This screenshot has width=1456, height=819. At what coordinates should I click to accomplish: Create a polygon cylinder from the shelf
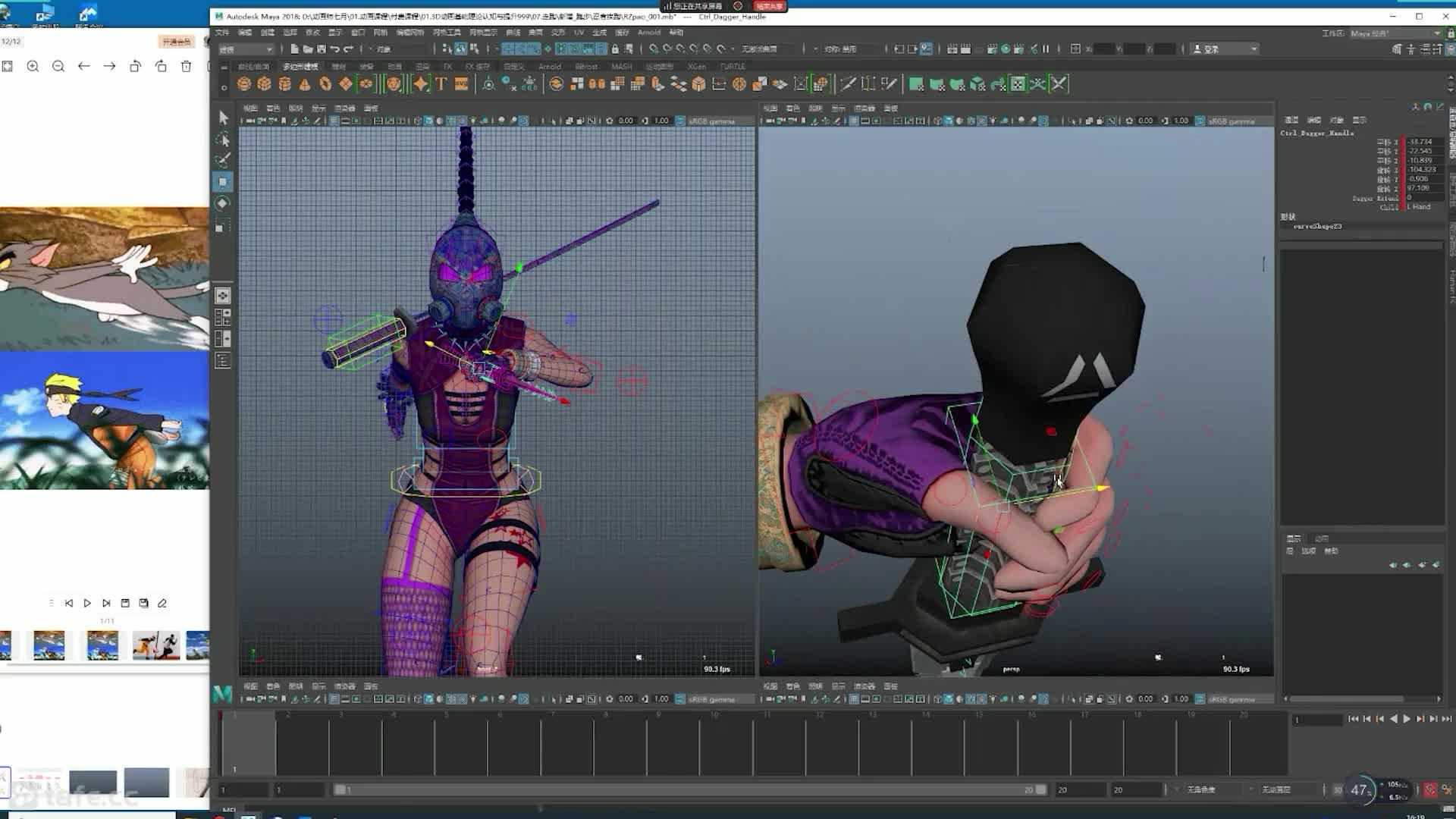(284, 84)
